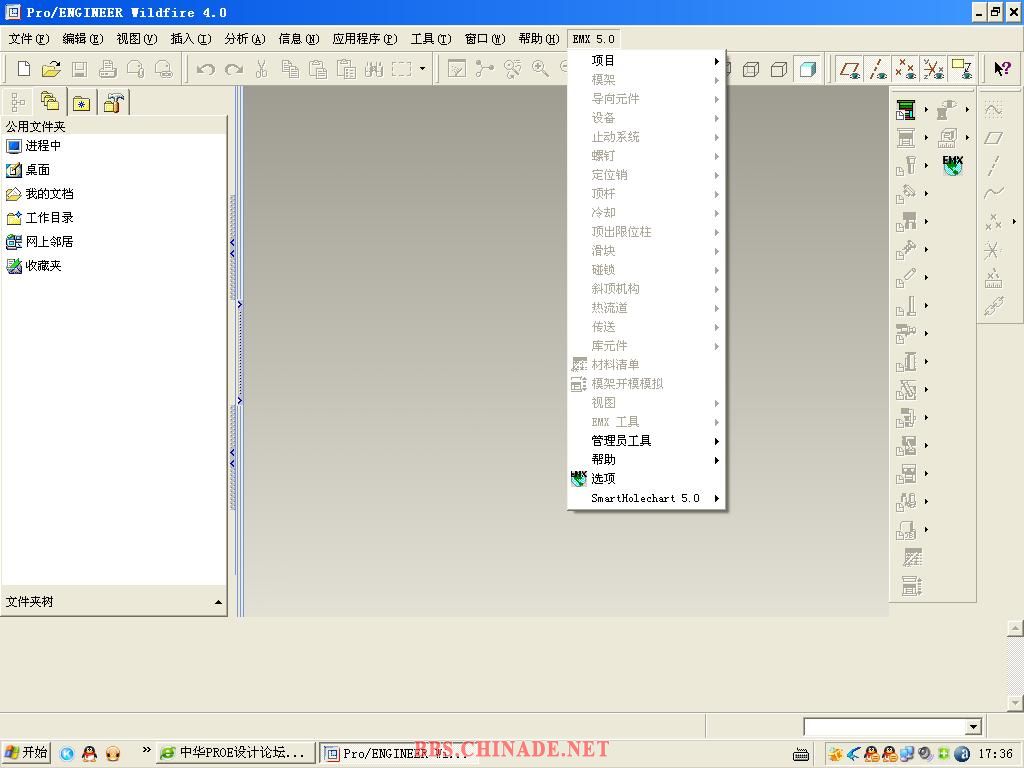
Task: Click the datum plane tool in the far-right toolbar
Action: 993,138
